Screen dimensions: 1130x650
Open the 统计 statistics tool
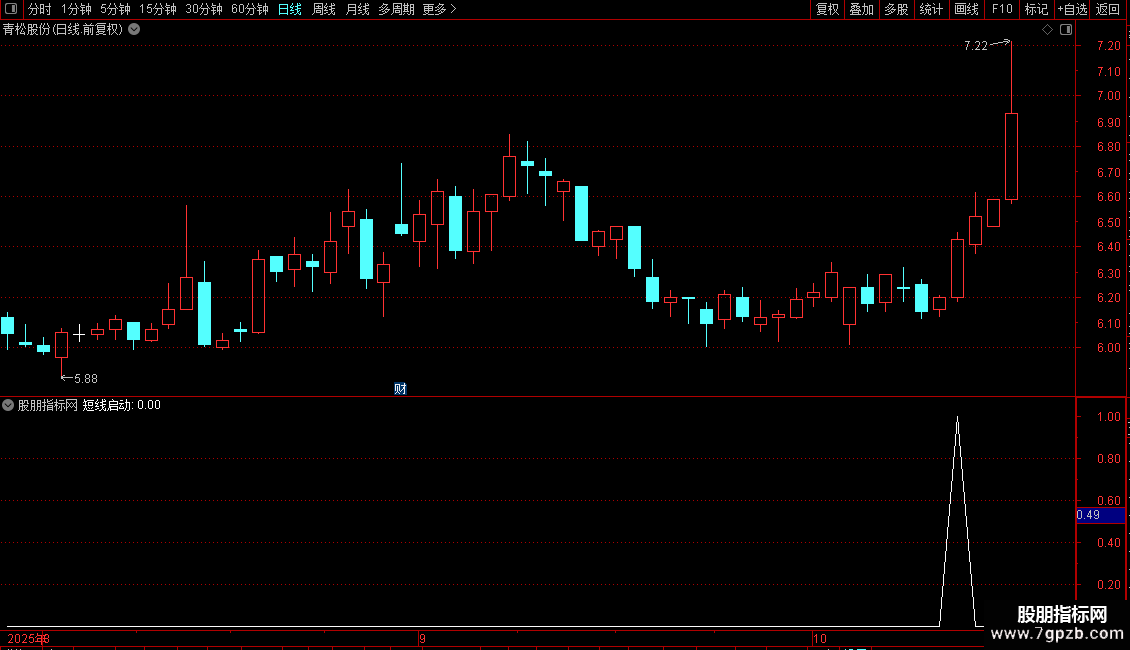tap(931, 9)
